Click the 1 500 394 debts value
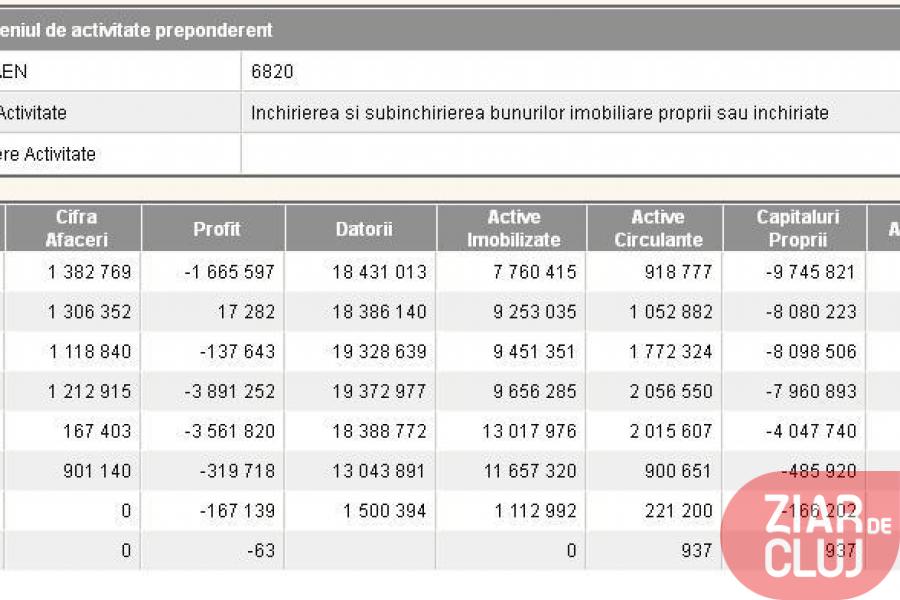Viewport: 900px width, 600px height. pyautogui.click(x=384, y=511)
